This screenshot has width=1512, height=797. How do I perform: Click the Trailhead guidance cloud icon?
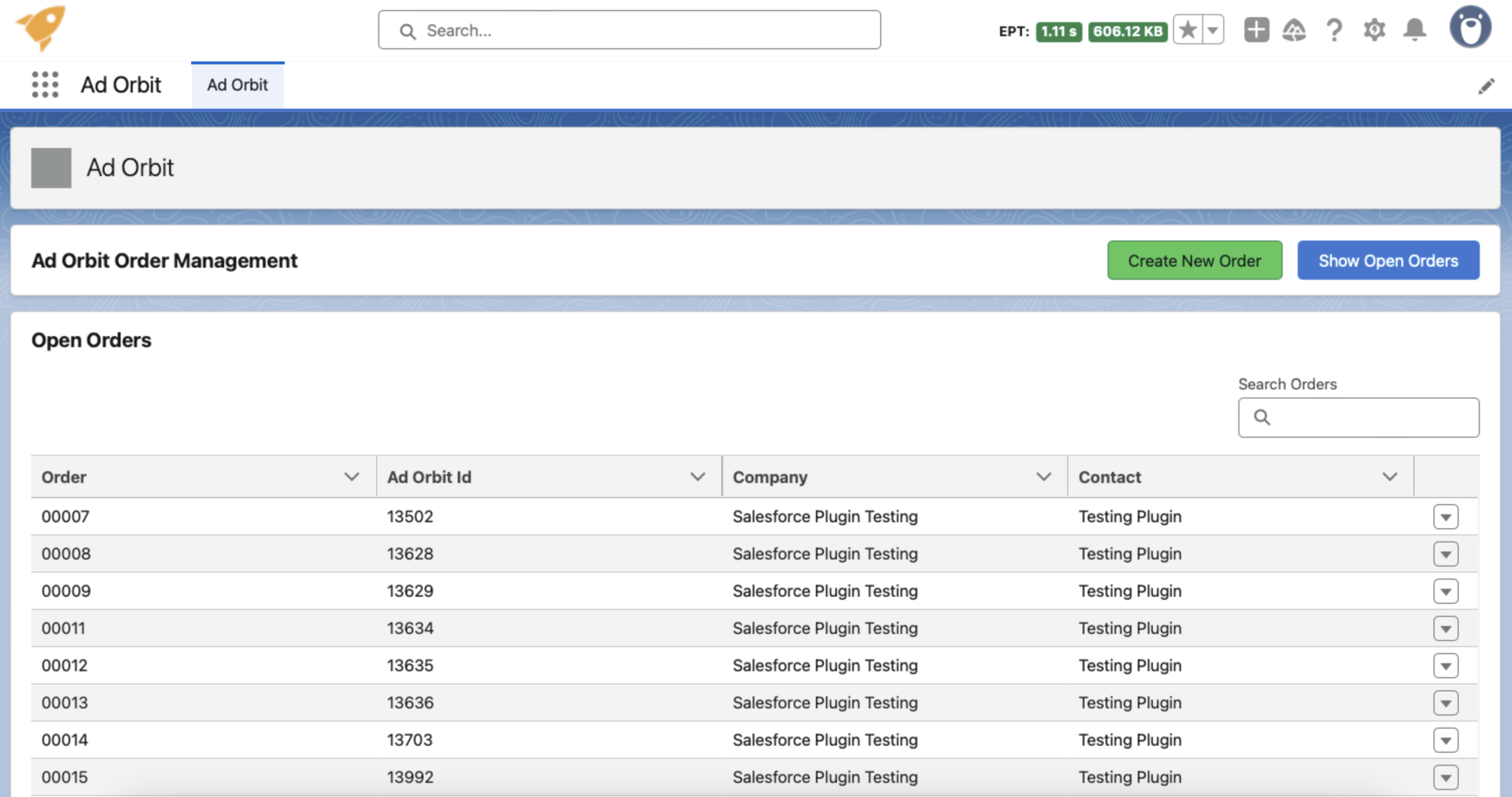[1294, 30]
